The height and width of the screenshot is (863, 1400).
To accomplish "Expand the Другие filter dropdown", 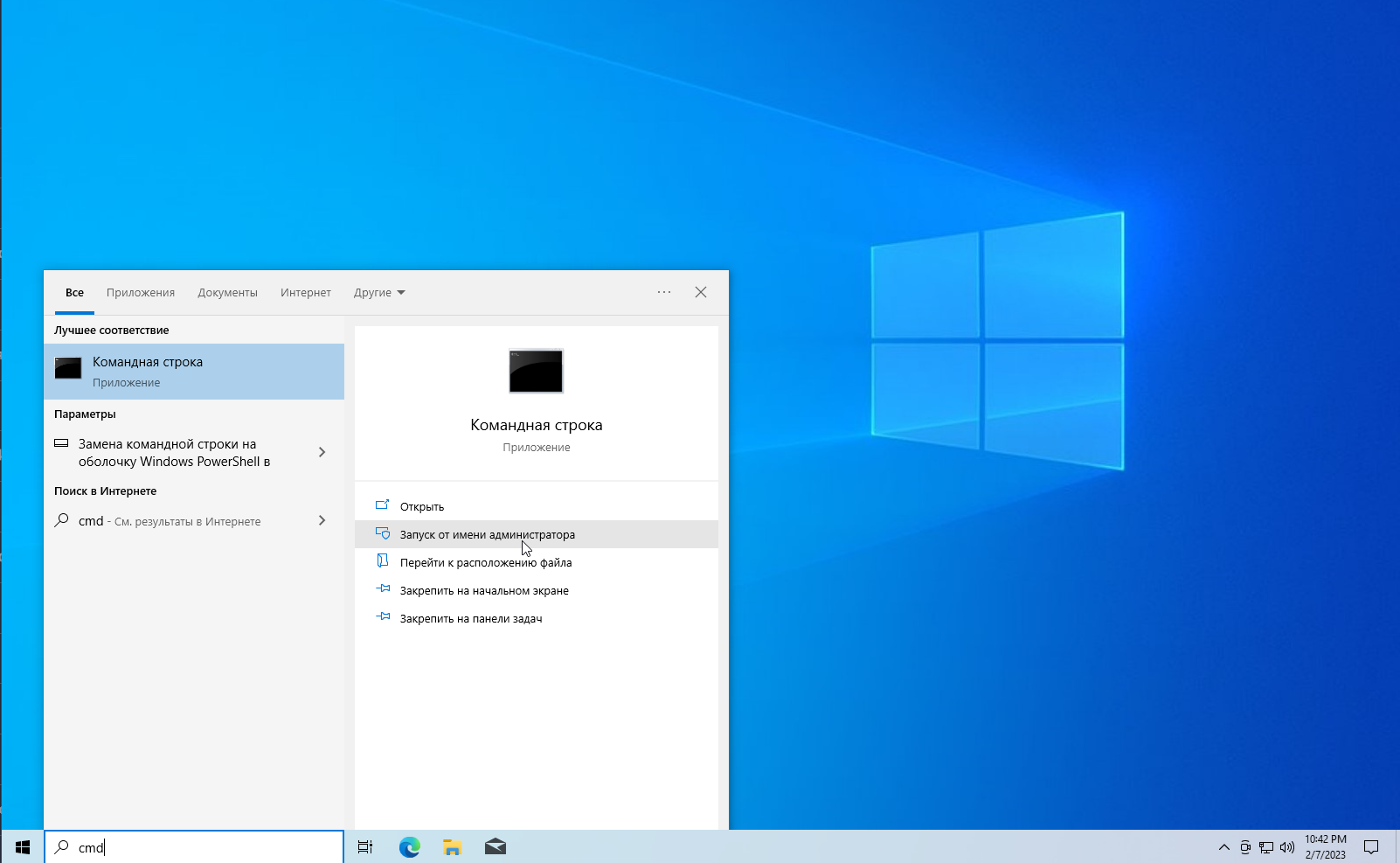I will coord(379,293).
